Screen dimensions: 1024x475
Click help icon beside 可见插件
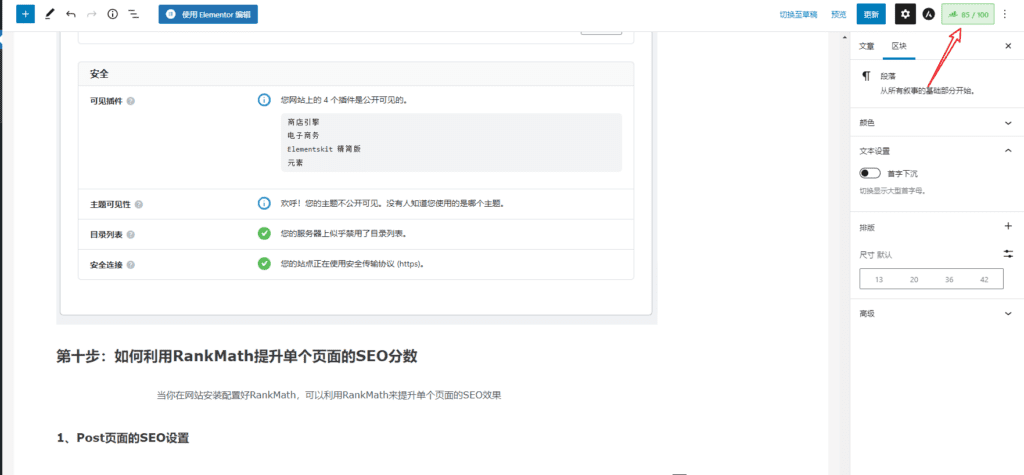pos(131,101)
